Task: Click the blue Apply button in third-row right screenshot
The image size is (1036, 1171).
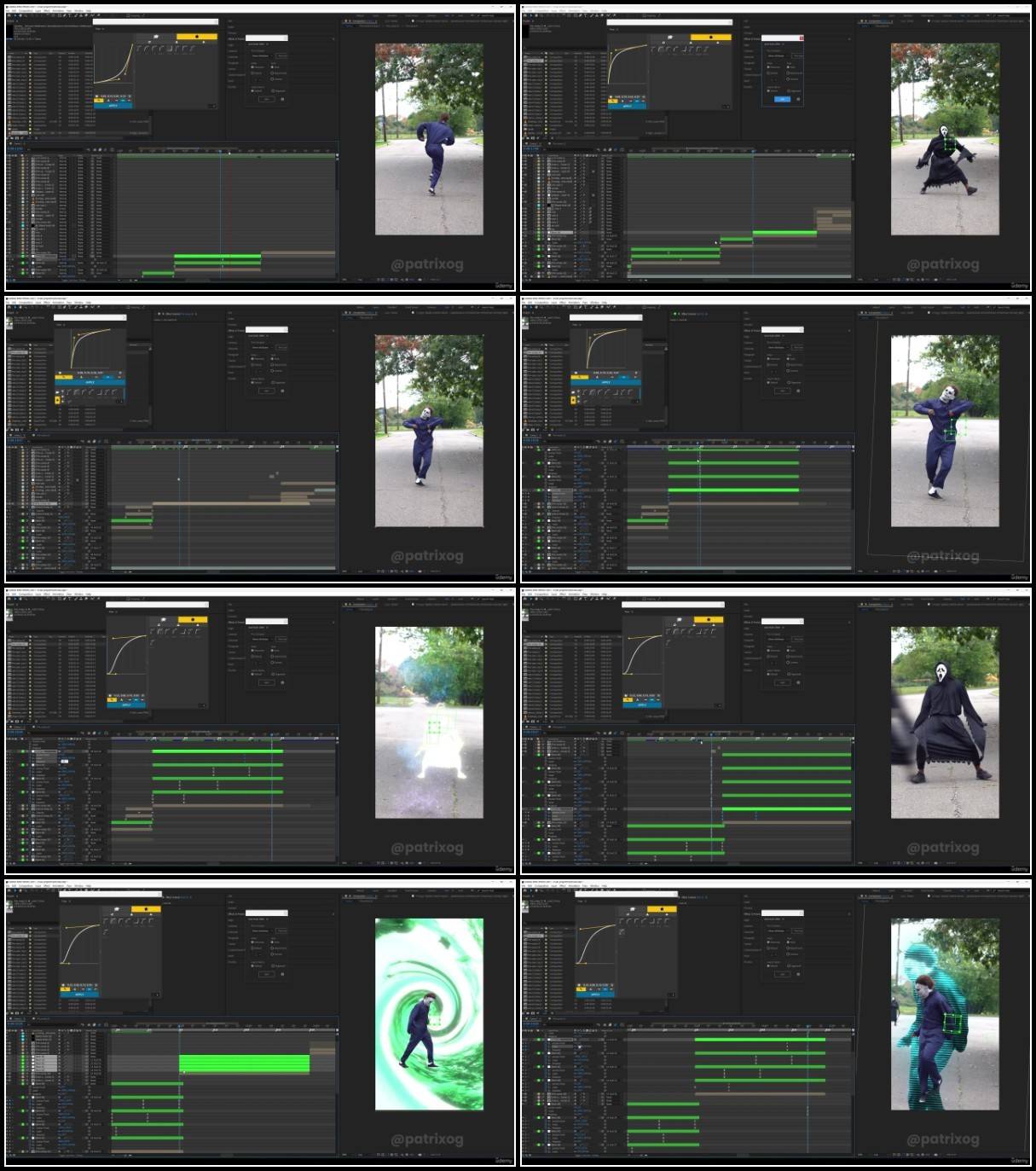Action: [x=642, y=704]
